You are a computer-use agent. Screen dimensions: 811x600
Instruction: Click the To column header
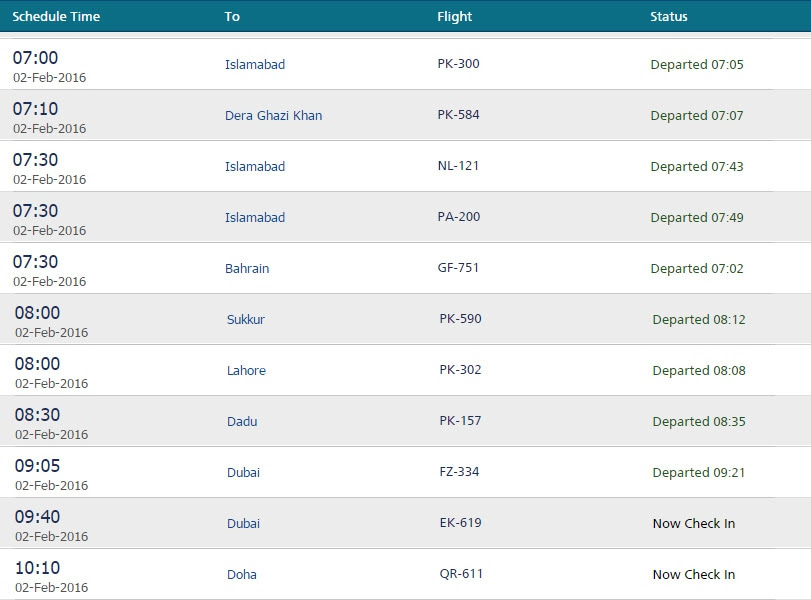[x=232, y=17]
